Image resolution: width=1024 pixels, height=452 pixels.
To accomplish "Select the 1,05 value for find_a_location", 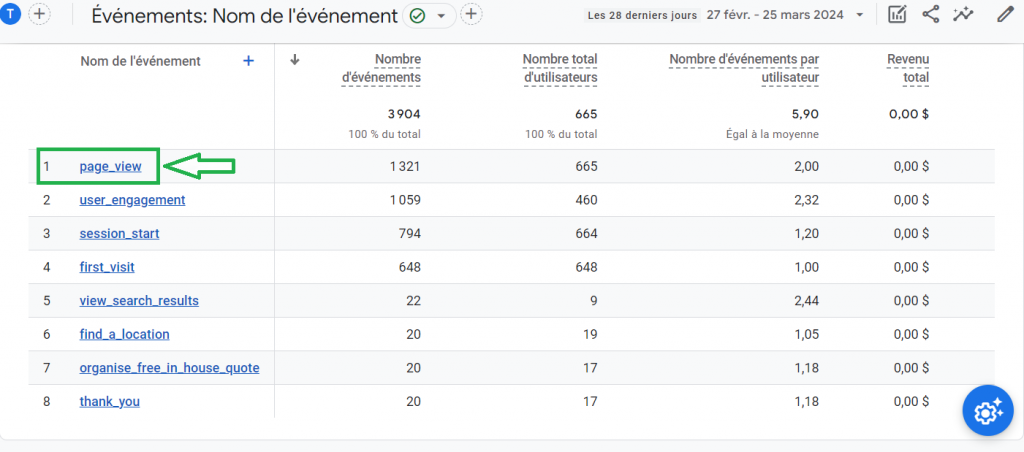I will click(x=806, y=334).
